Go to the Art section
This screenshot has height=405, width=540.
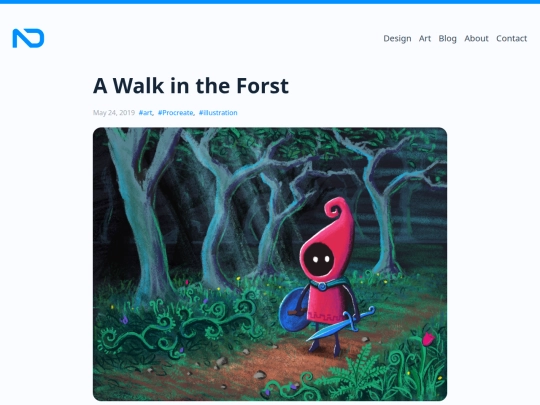click(x=425, y=38)
